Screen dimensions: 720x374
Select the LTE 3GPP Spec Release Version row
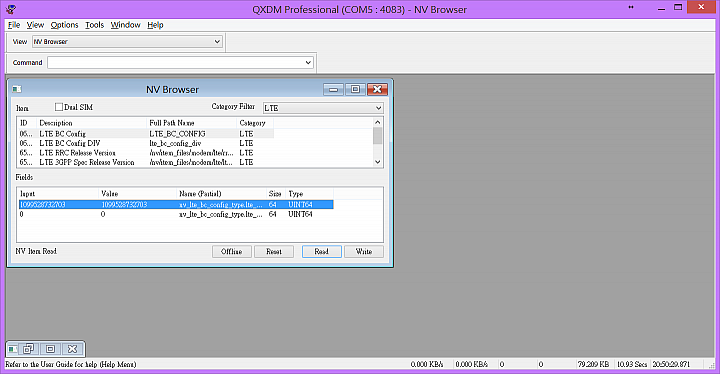[x=146, y=162]
